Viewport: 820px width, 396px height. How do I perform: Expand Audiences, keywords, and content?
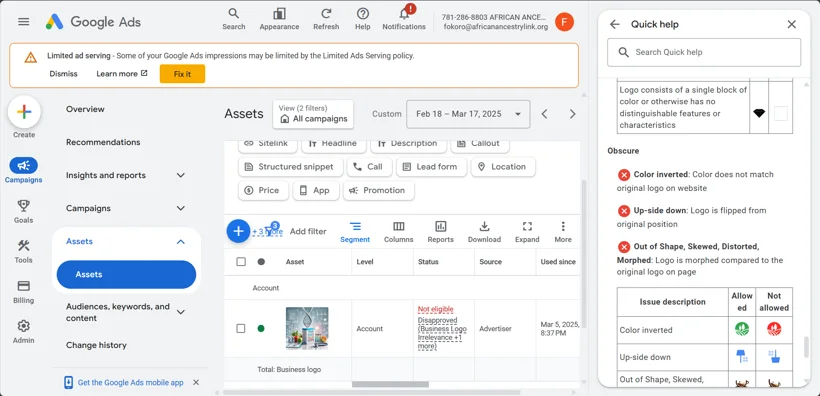pyautogui.click(x=126, y=312)
